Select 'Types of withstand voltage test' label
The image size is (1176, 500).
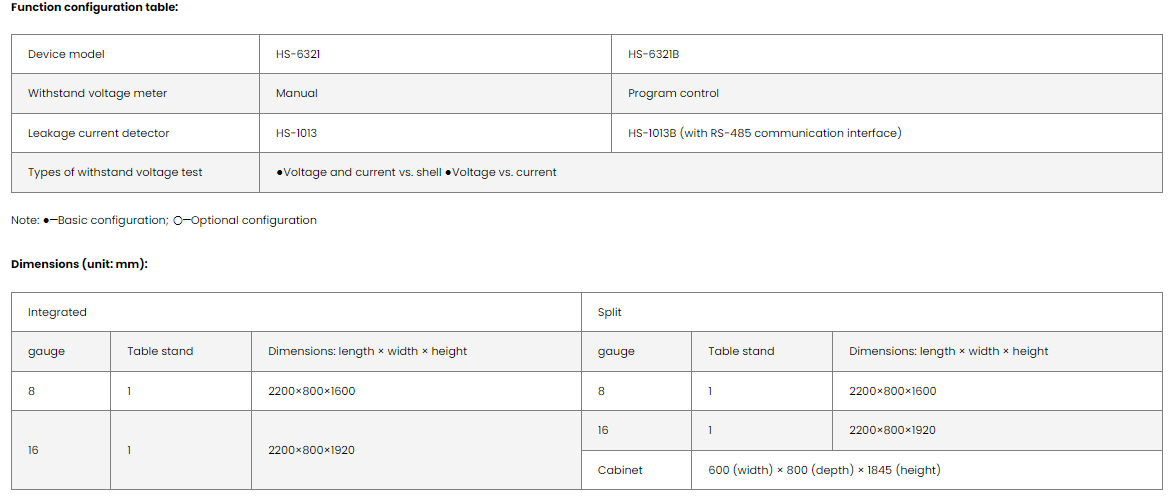point(115,172)
